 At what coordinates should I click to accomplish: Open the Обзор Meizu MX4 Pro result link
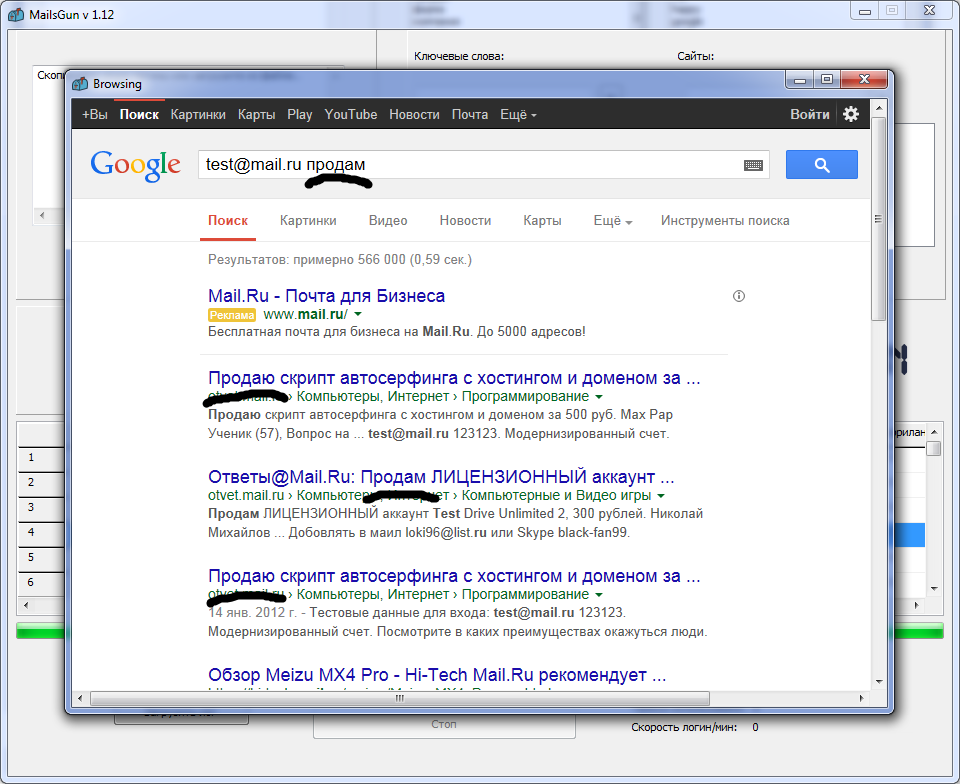tap(437, 675)
